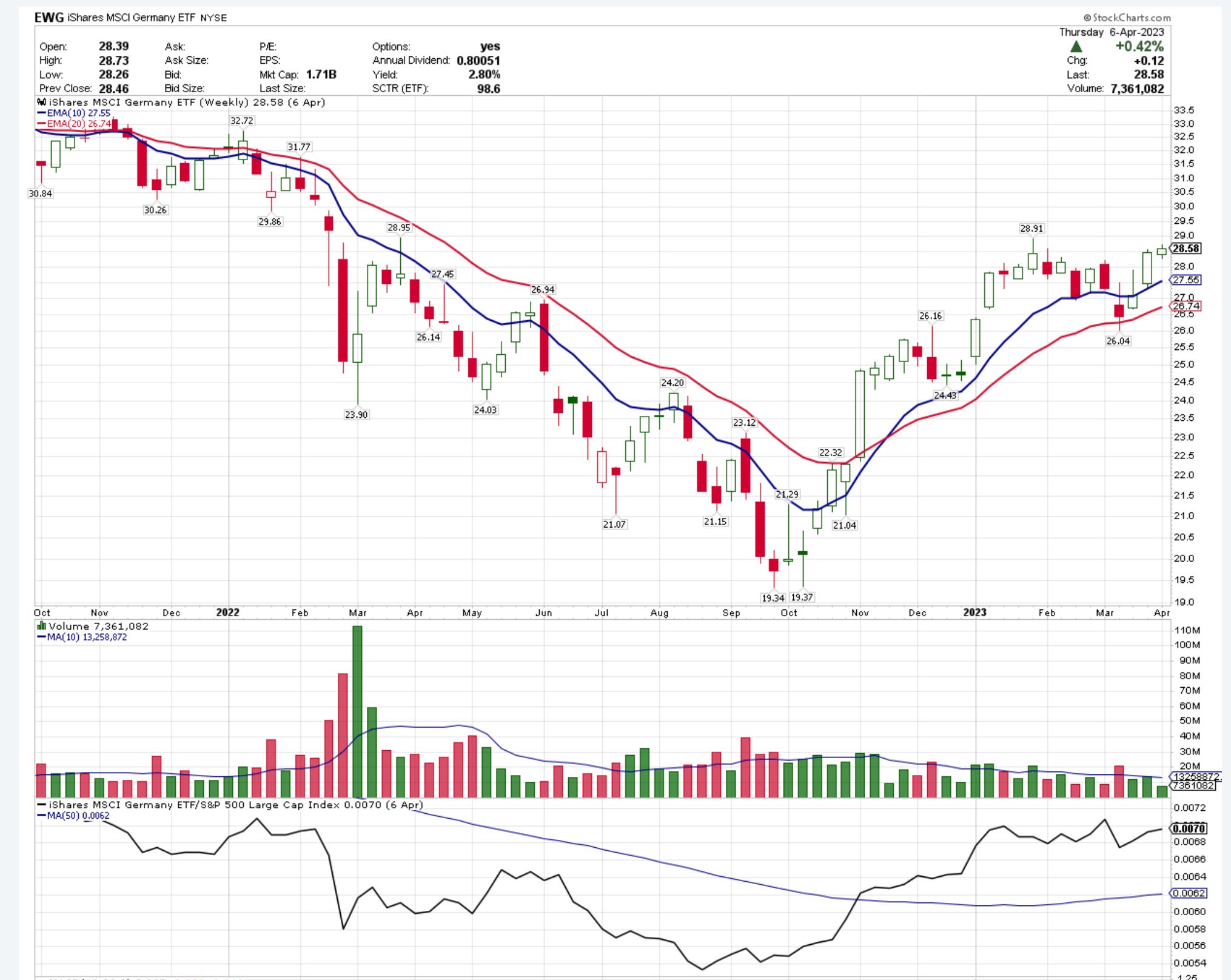Click the 30.26 low price label
This screenshot has height=980, width=1231.
155,210
